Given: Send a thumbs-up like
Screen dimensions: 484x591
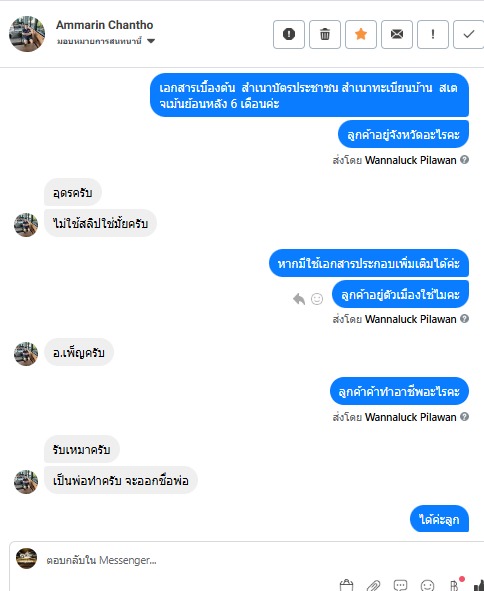Looking at the screenshot, I should pos(479,585).
